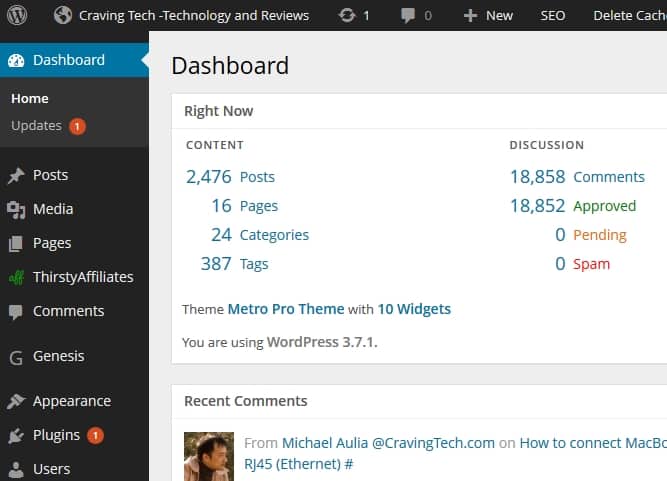
Task: Open the Metro Pro Theme link
Action: [x=286, y=309]
